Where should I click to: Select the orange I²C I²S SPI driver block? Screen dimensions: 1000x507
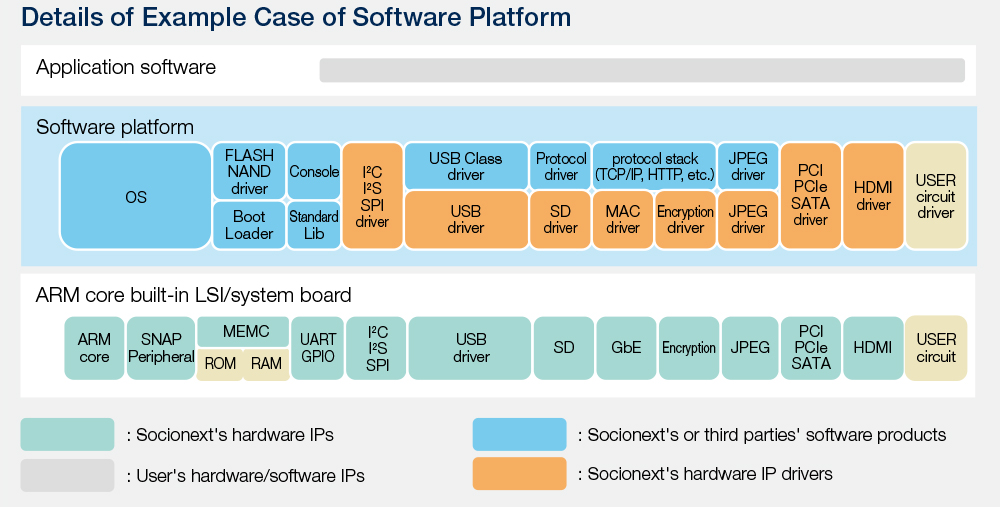[372, 196]
